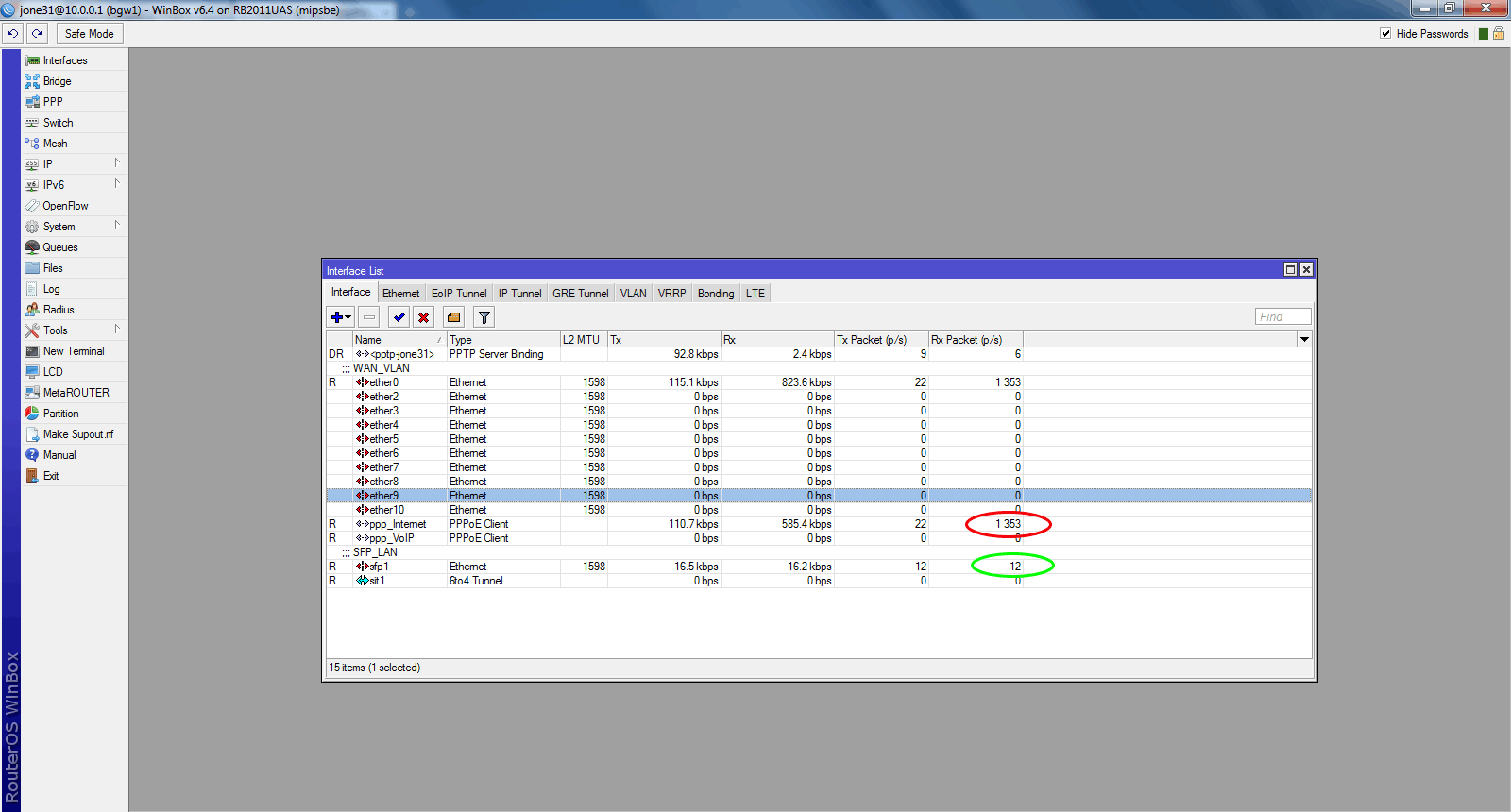Click the Queues sidebar icon
Image resolution: width=1511 pixels, height=812 pixels.
32,247
